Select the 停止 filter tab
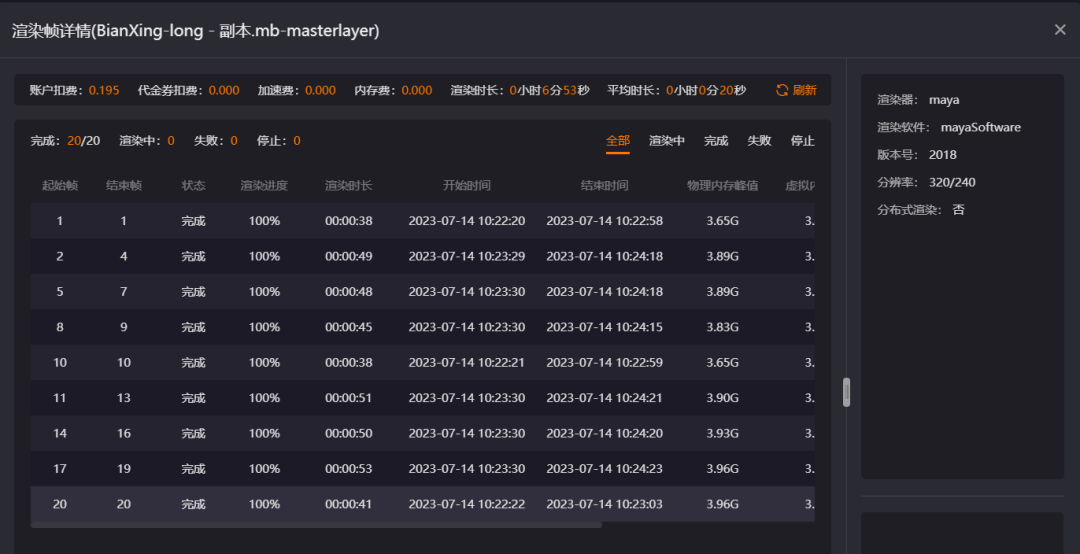The width and height of the screenshot is (1080, 554). (x=802, y=141)
